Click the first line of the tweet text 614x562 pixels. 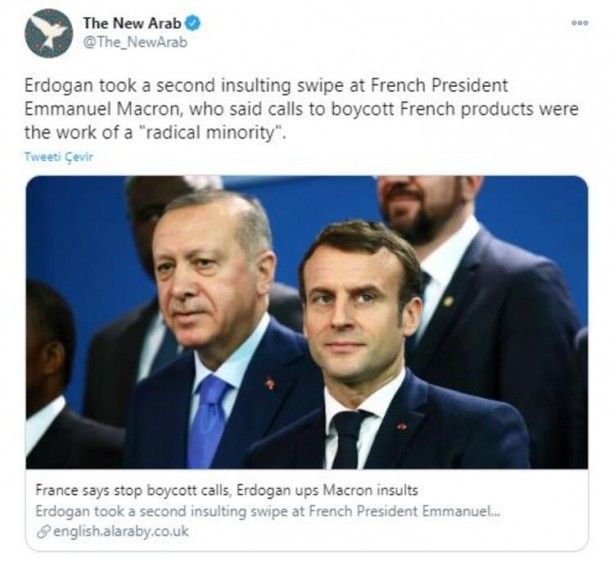pyautogui.click(x=266, y=86)
